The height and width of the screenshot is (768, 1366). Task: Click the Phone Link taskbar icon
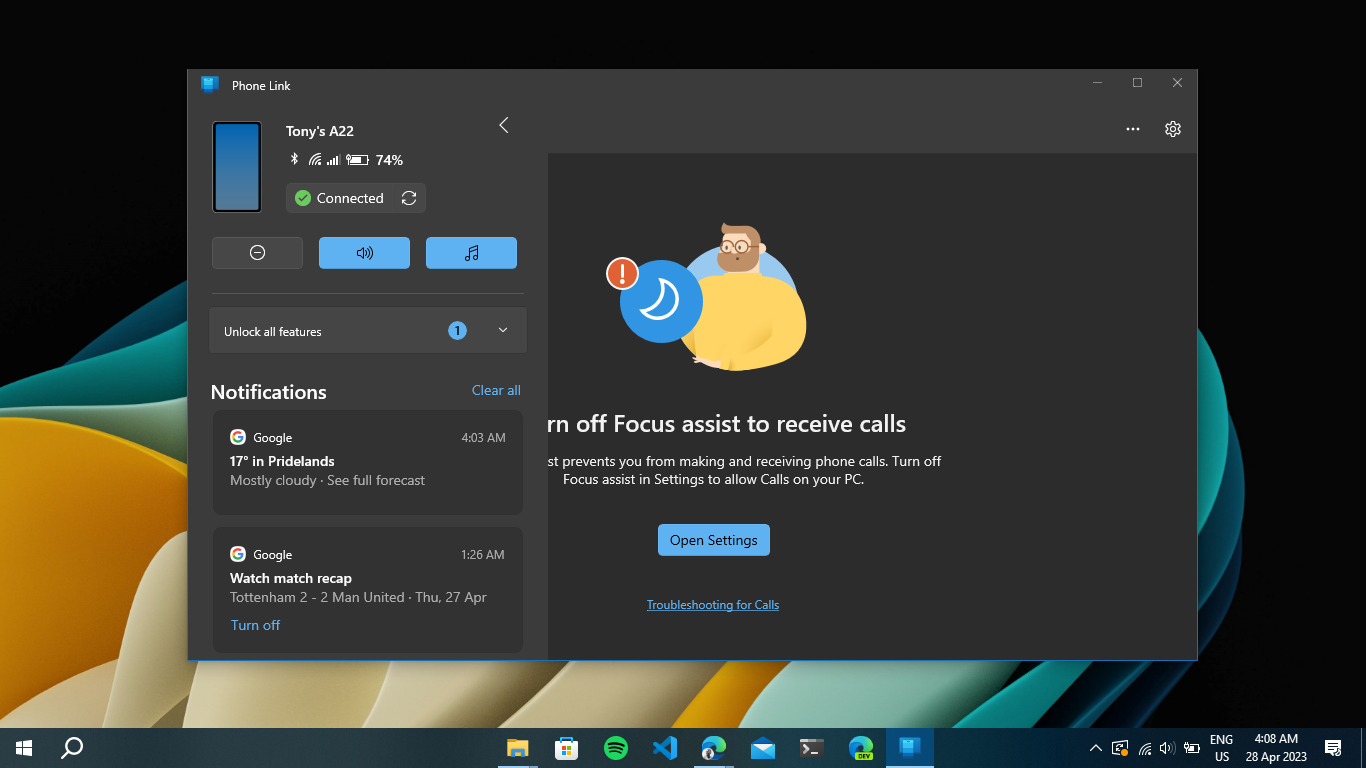click(909, 748)
